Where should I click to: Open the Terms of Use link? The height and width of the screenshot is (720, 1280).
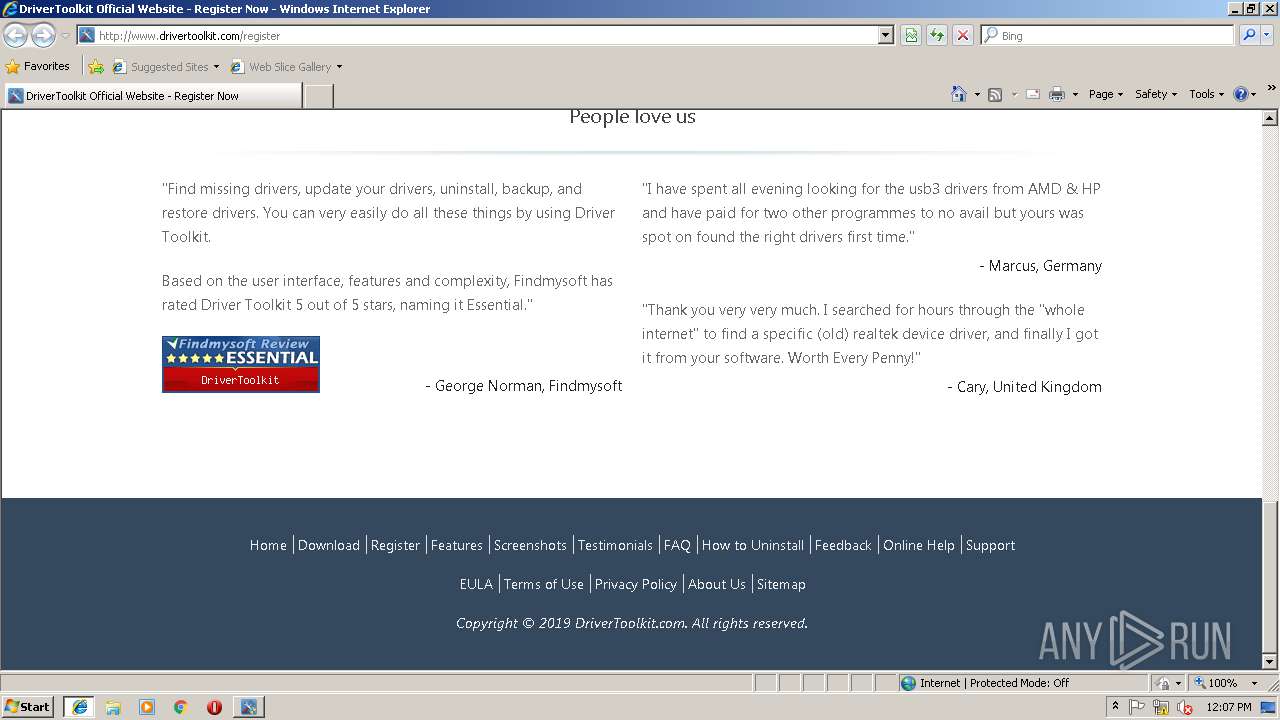pyautogui.click(x=544, y=584)
